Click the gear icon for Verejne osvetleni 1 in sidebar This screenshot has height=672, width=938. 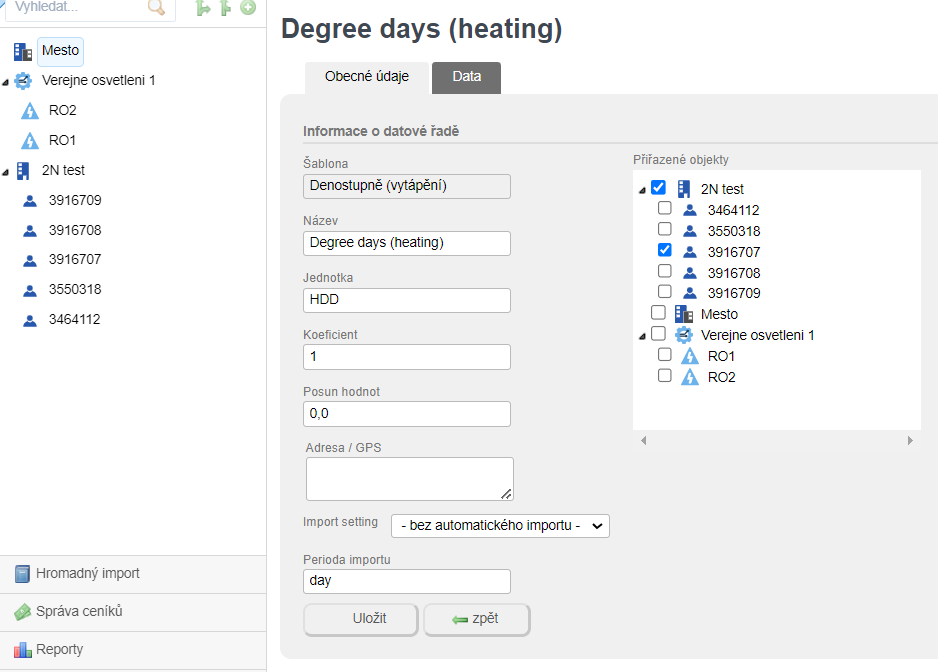(23, 81)
